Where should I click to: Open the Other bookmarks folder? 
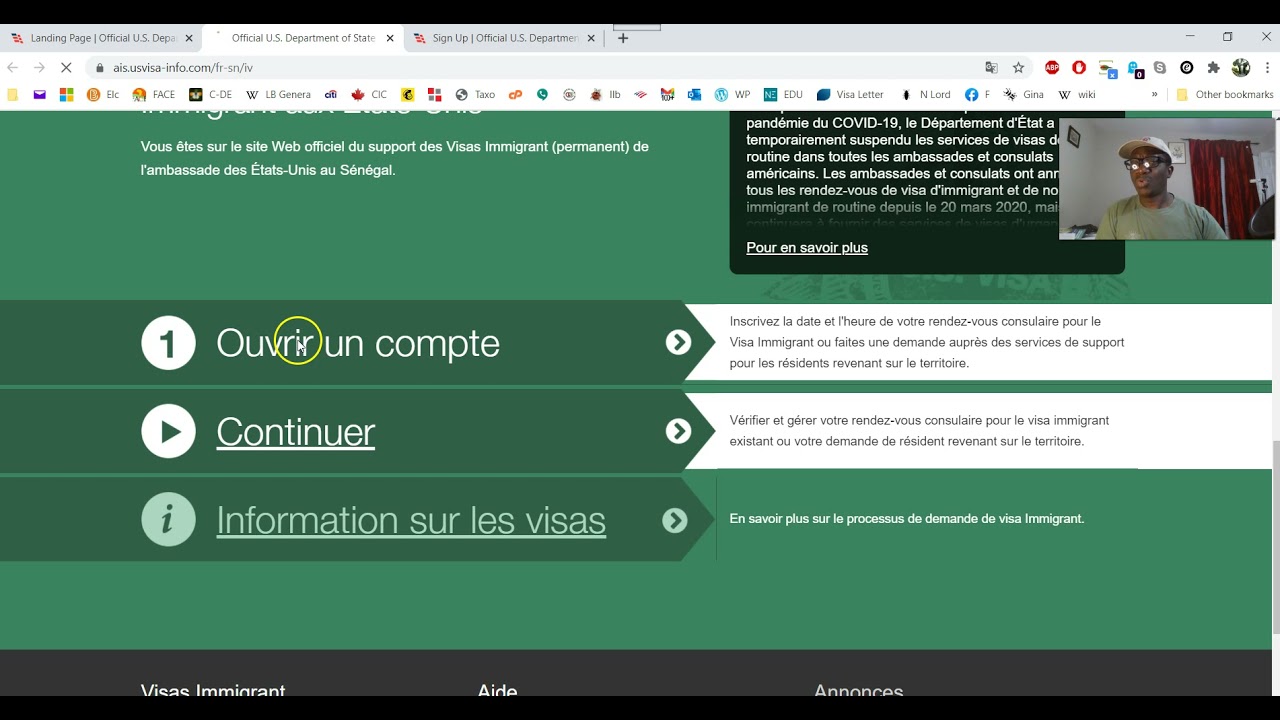pyautogui.click(x=1224, y=95)
